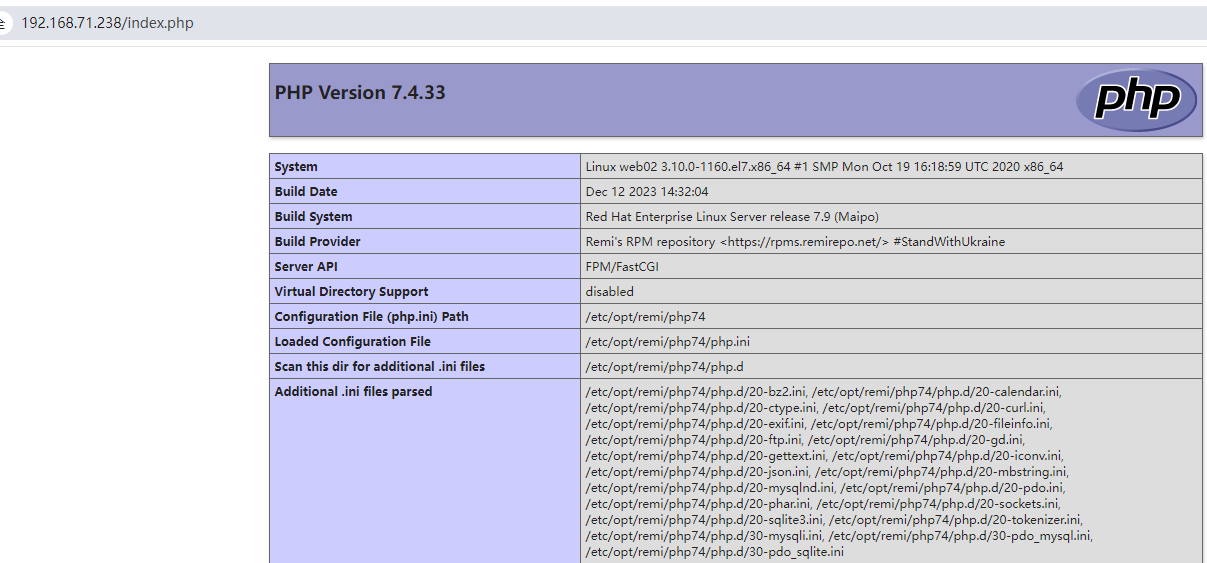Select the Loaded Configuration File label
Image resolution: width=1207 pixels, height=563 pixels.
coord(352,342)
